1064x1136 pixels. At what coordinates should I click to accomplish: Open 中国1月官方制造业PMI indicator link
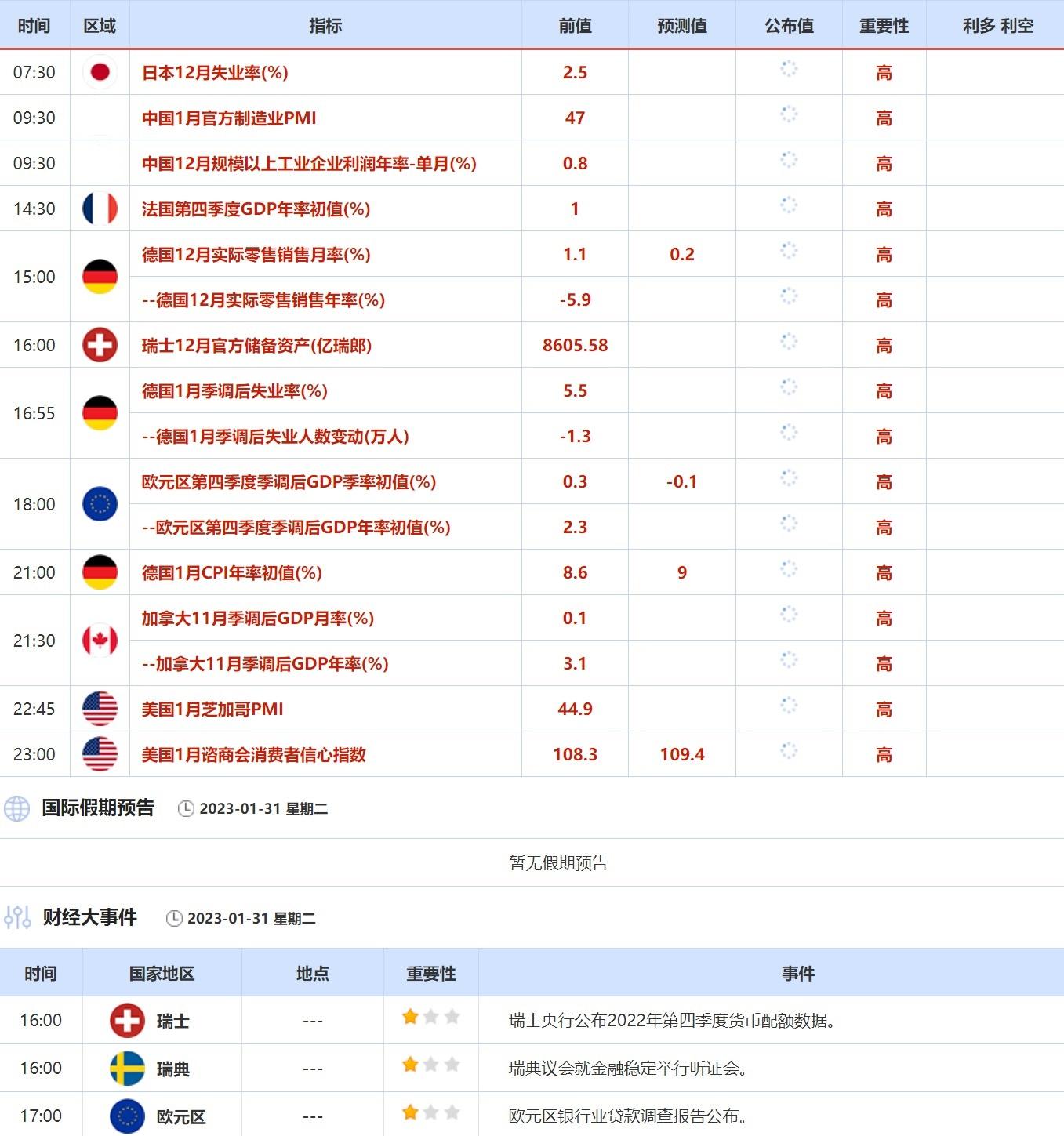[x=229, y=118]
